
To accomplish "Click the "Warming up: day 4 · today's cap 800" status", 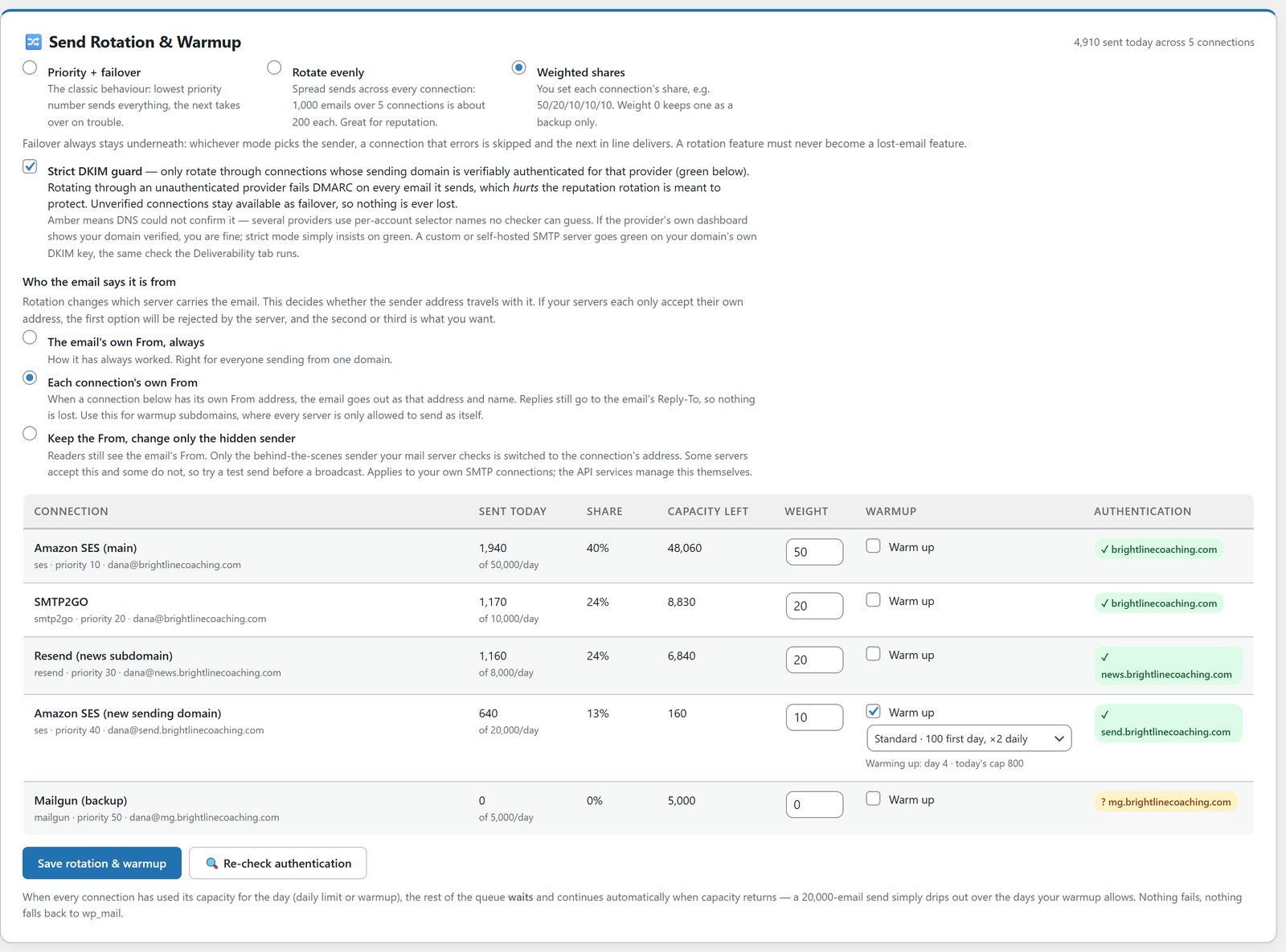I will (944, 763).
